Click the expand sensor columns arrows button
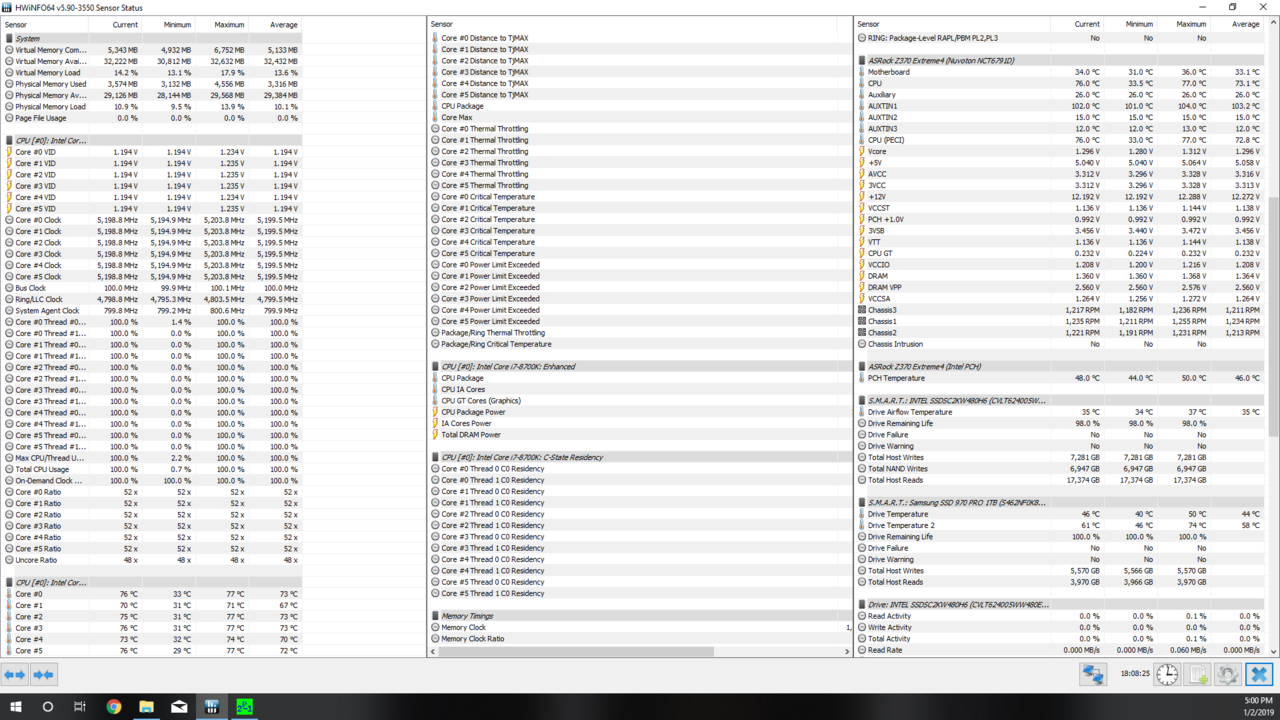Viewport: 1280px width, 720px height. pos(15,675)
